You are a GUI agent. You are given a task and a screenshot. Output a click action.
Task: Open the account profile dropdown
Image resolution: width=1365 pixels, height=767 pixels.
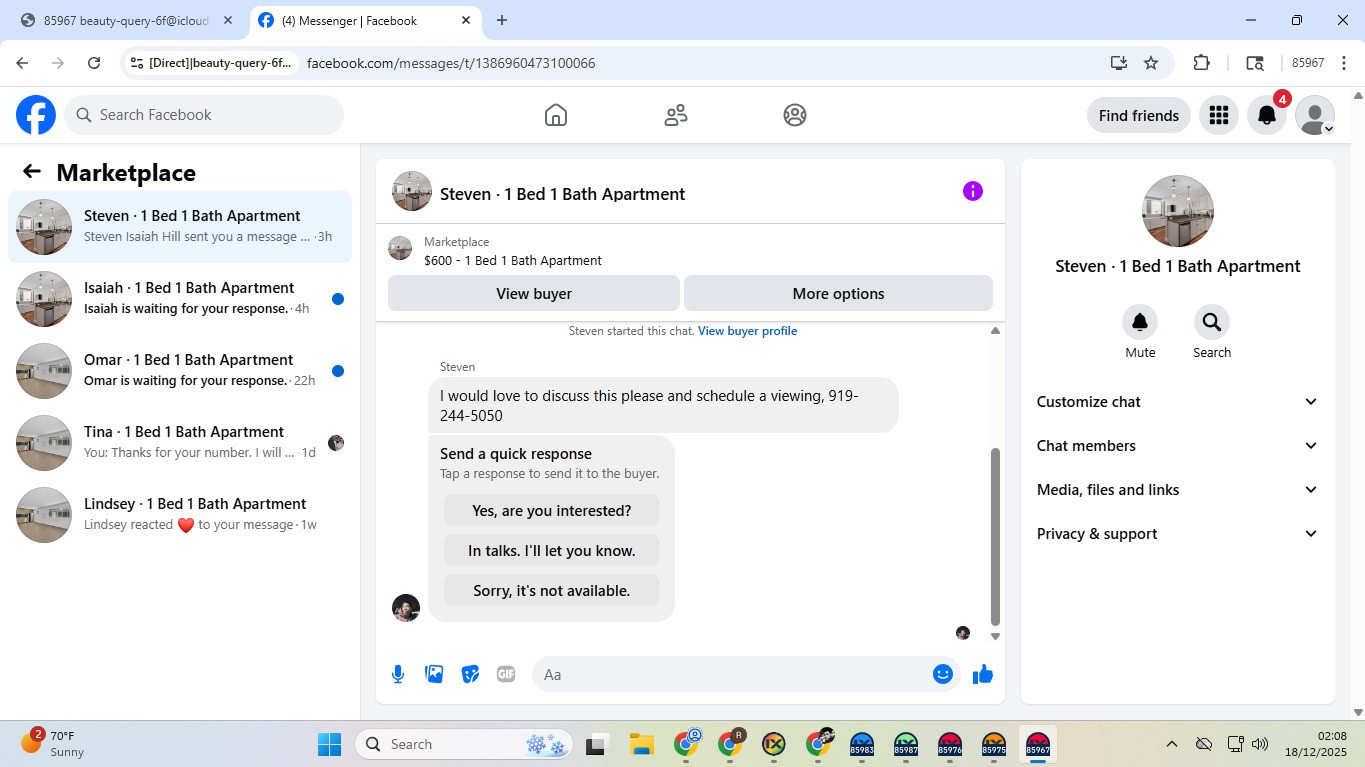click(1315, 115)
